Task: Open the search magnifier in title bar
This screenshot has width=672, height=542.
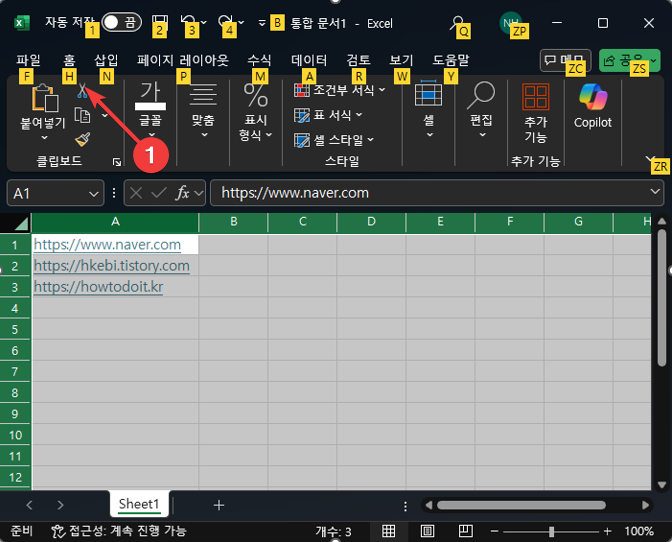Action: point(457,23)
